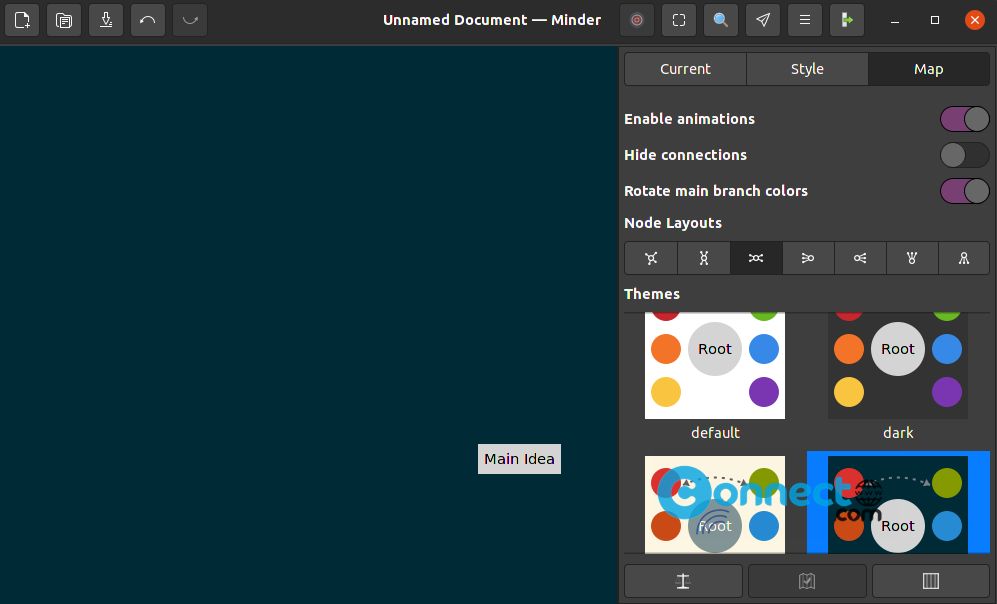Screen dimensions: 997x604
Task: Click the new document icon
Action: (x=22, y=20)
